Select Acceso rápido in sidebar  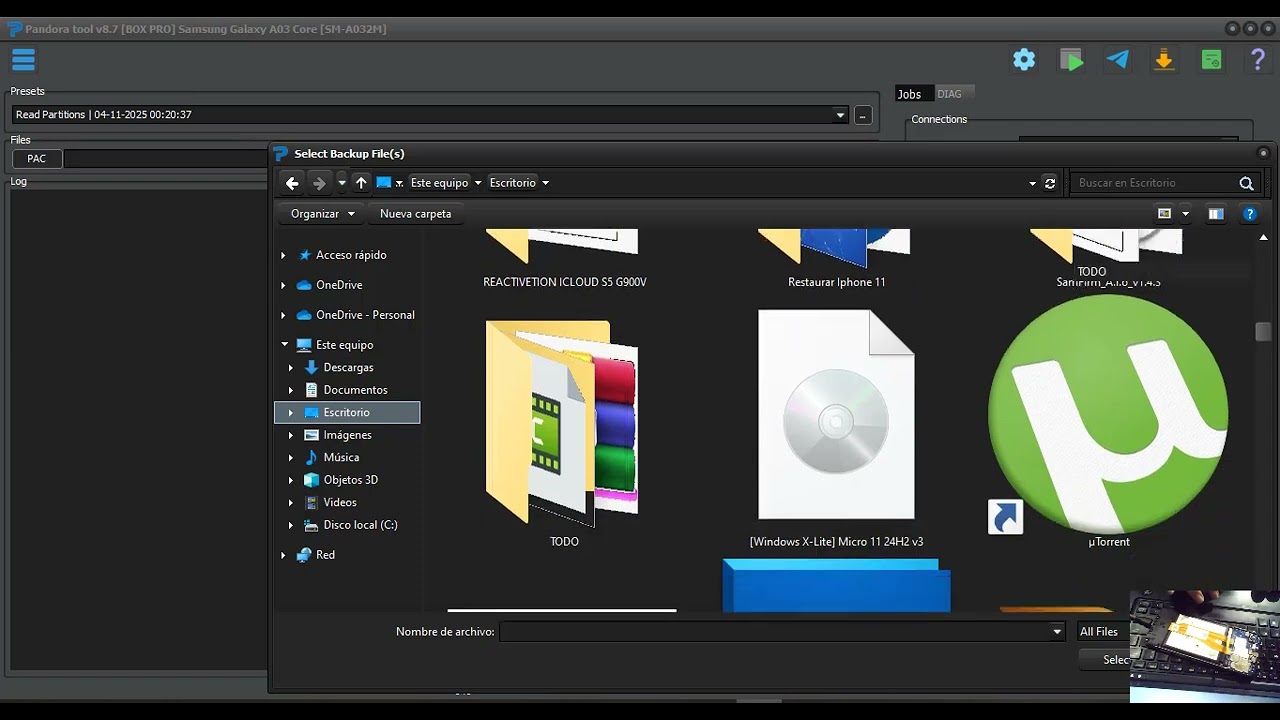pos(351,255)
